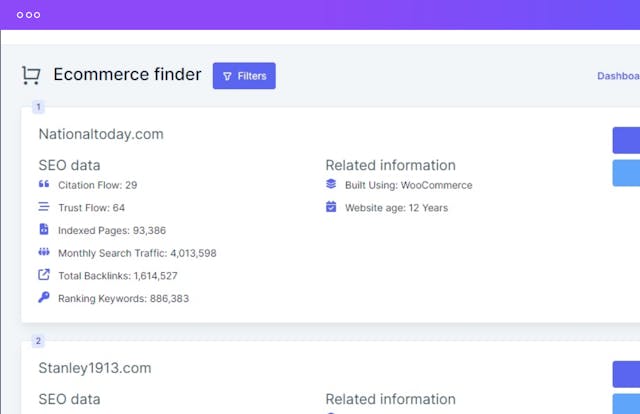Viewport: 640px width, 414px height.
Task: Click the shopping cart icon beside Ecommerce finder
Action: click(x=31, y=75)
